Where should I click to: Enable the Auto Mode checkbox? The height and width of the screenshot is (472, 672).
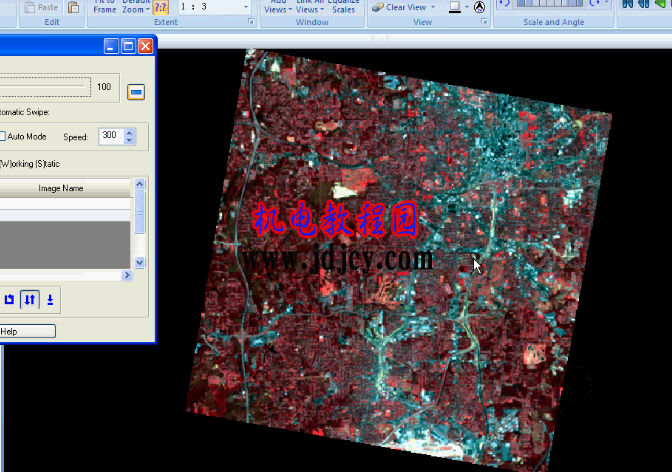click(x=3, y=136)
